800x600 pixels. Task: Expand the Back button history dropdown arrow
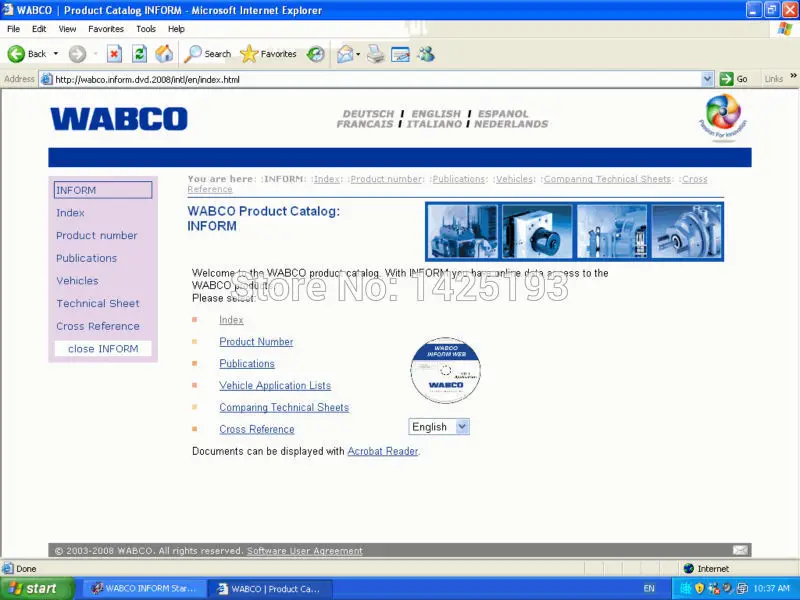[x=56, y=54]
